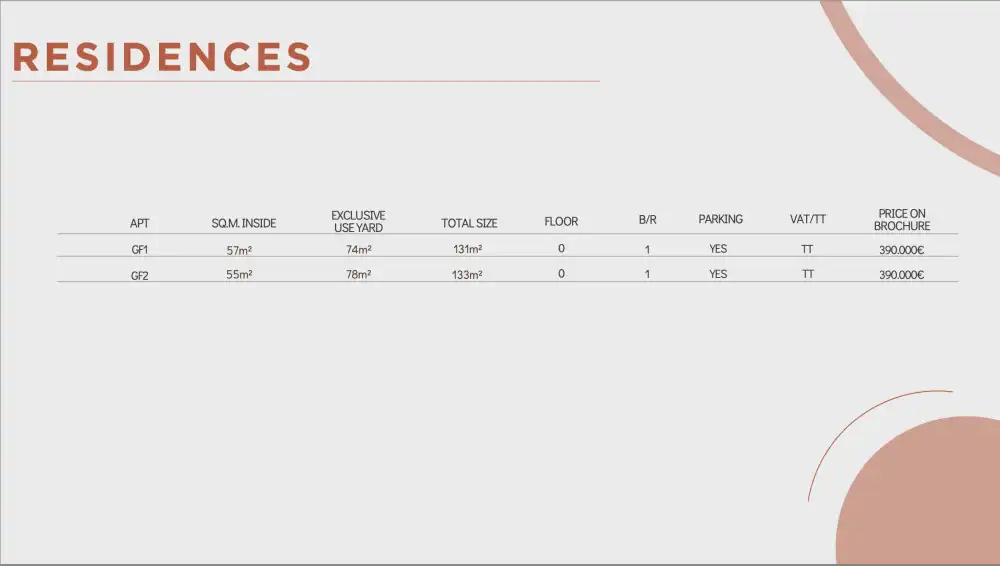This screenshot has height=566, width=1000.
Task: Click the RESIDENCES slide title
Action: click(x=162, y=57)
